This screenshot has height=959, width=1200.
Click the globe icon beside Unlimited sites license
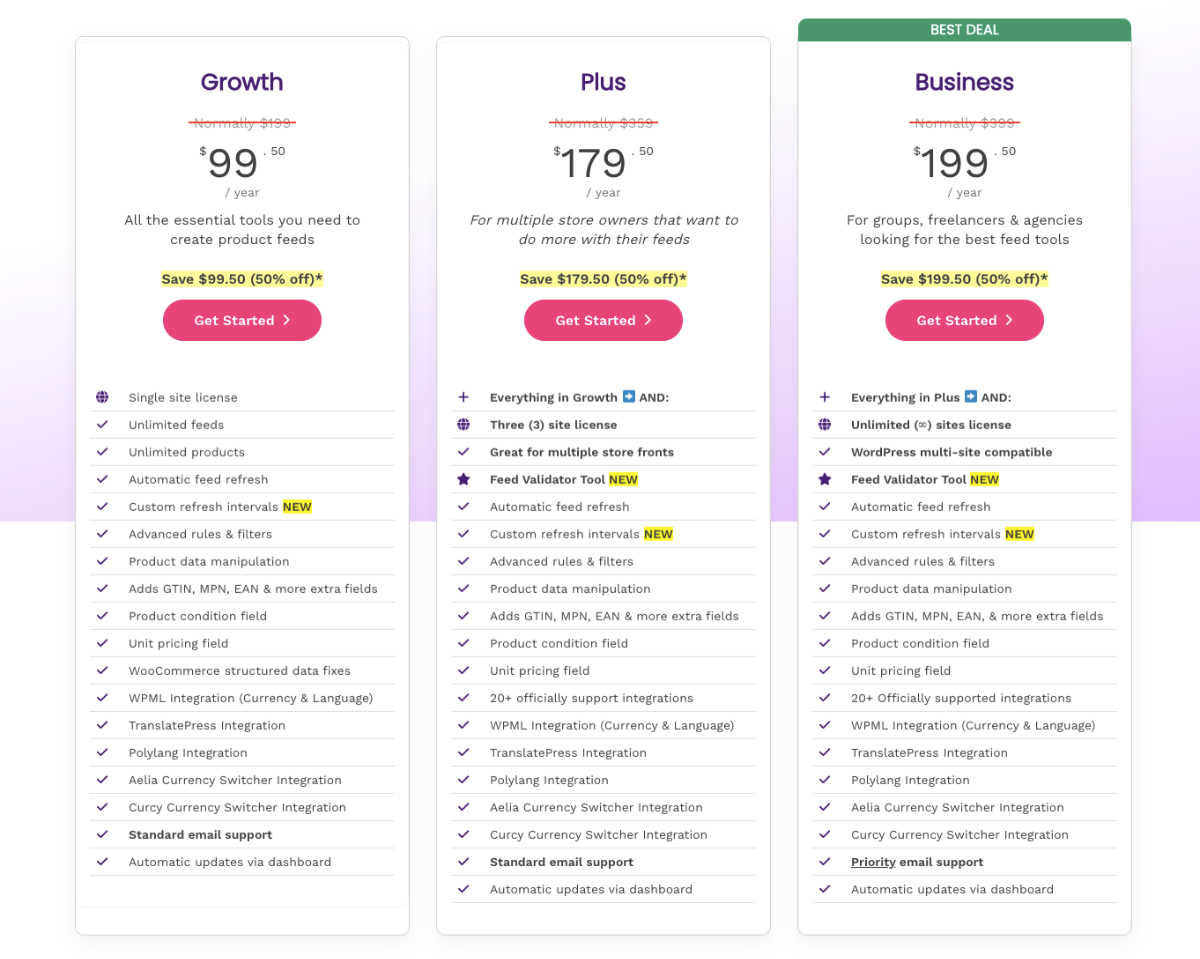click(x=824, y=424)
